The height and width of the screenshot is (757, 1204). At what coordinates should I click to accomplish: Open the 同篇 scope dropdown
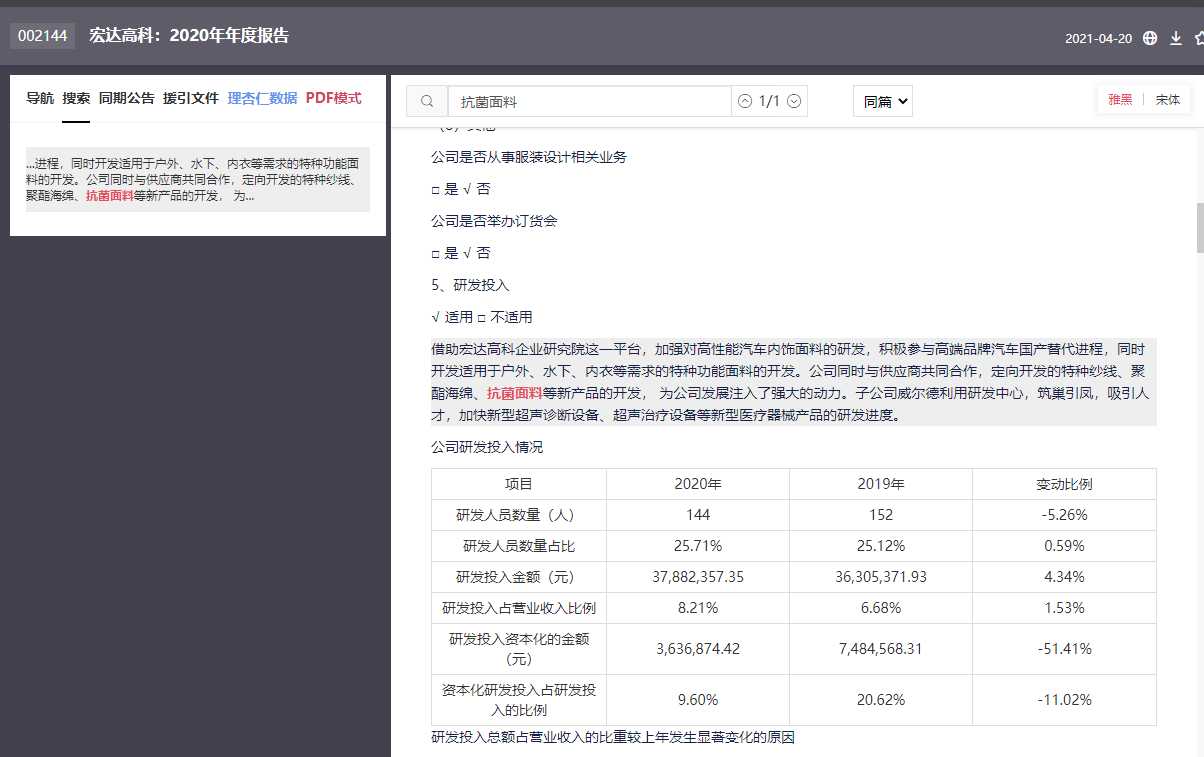coord(883,101)
